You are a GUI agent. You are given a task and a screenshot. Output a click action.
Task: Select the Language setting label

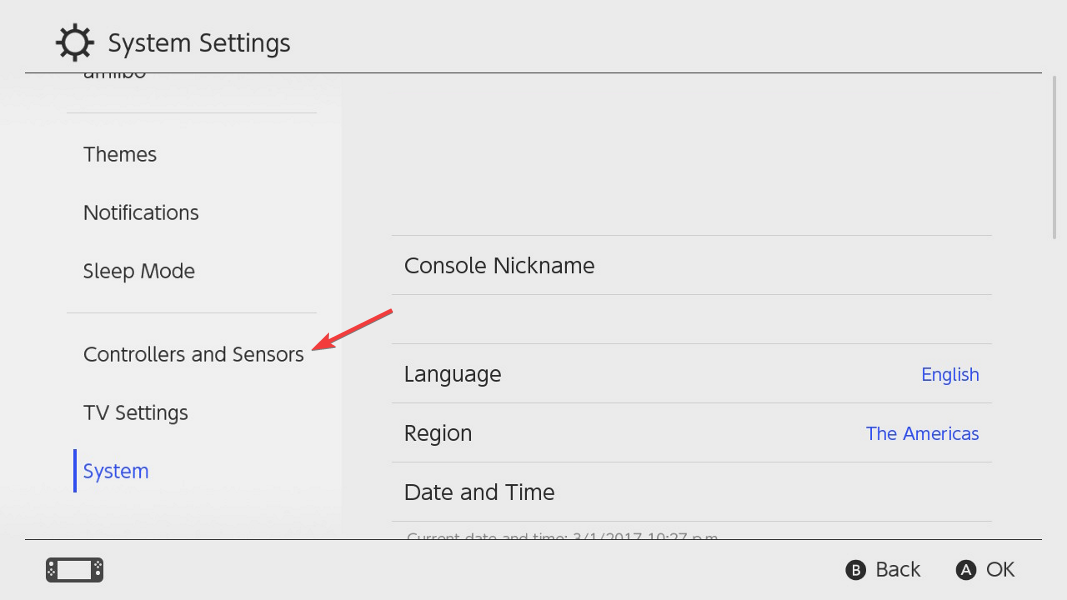pos(452,374)
